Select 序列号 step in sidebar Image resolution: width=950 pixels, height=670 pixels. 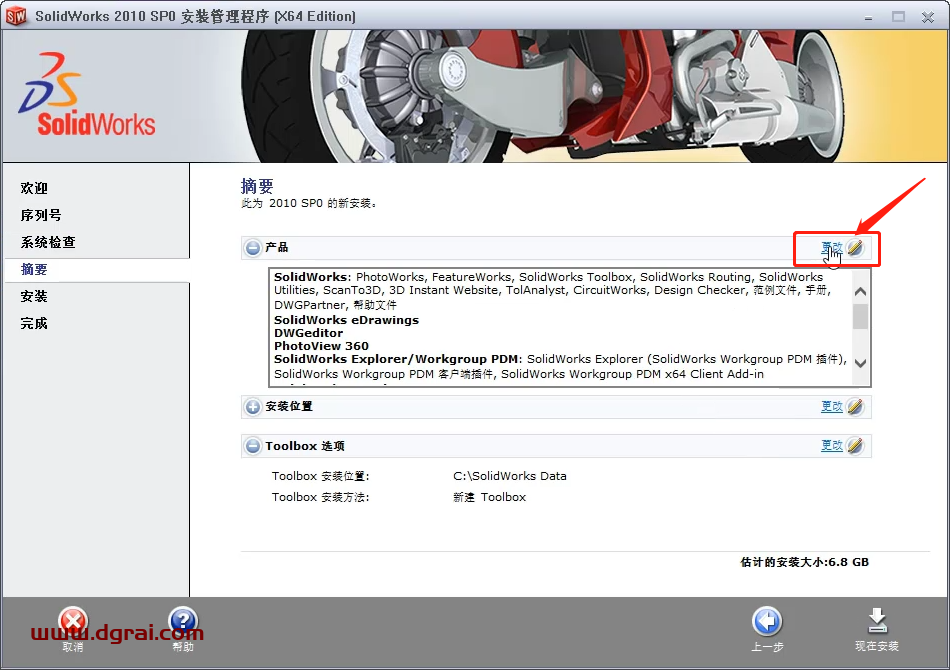click(41, 215)
